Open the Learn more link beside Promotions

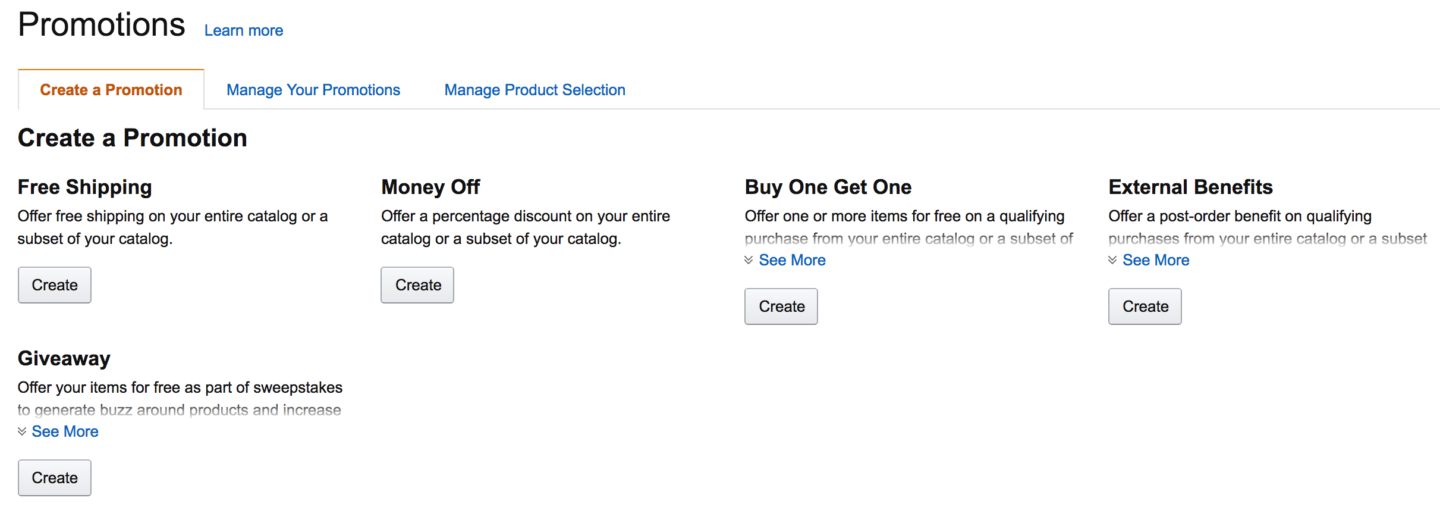pos(244,31)
